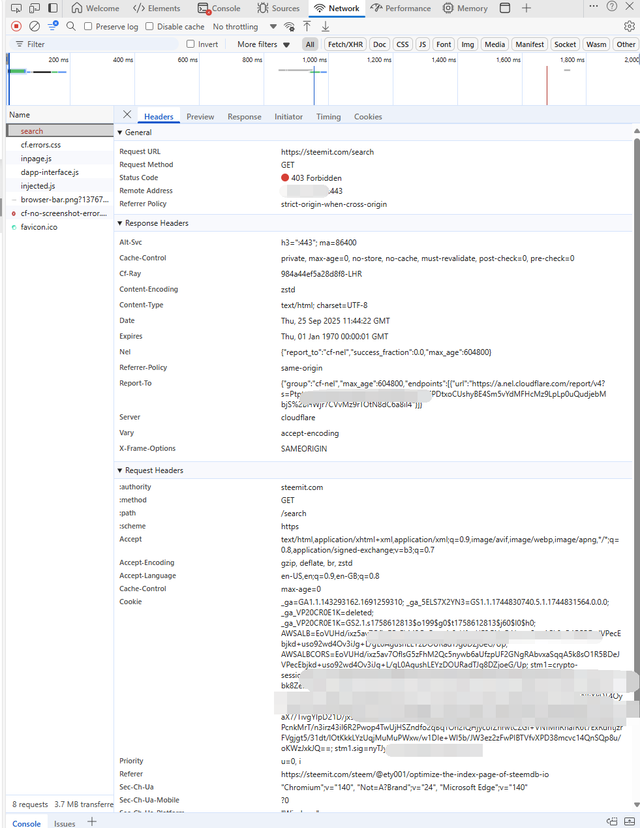Filter by Media requests
Screen dimensions: 640x828
click(x=495, y=44)
